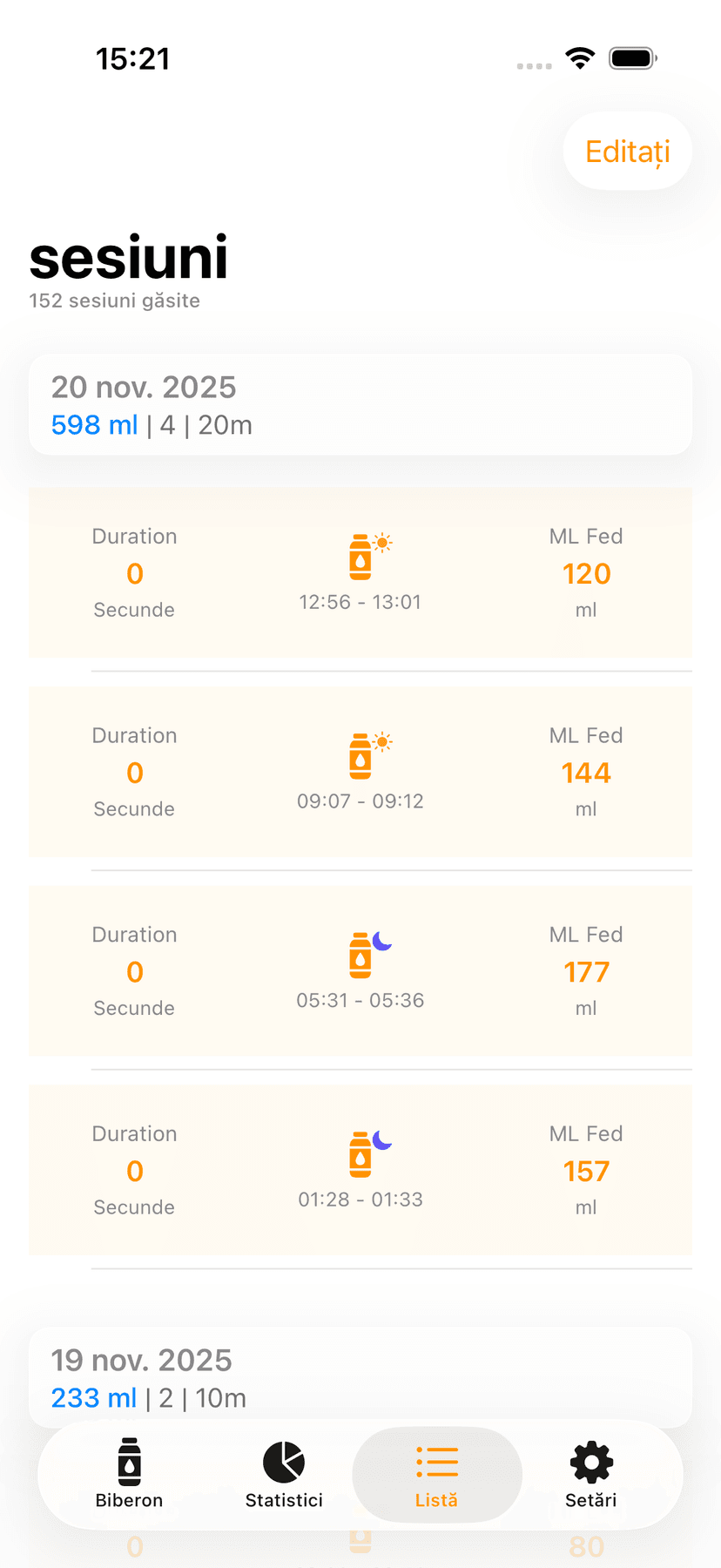Collapse the 20 nov. 2025 date header

[360, 405]
